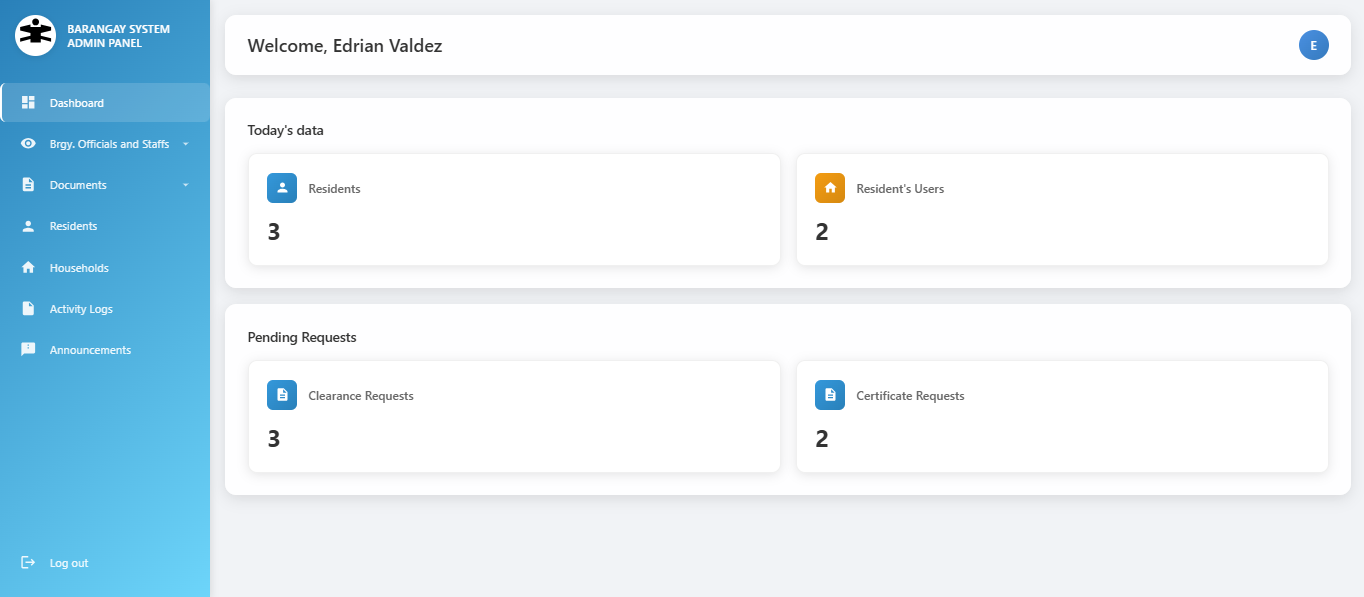Expand Brgy. Officials and Staffs dropdown arrow
This screenshot has height=597, width=1364.
[185, 144]
